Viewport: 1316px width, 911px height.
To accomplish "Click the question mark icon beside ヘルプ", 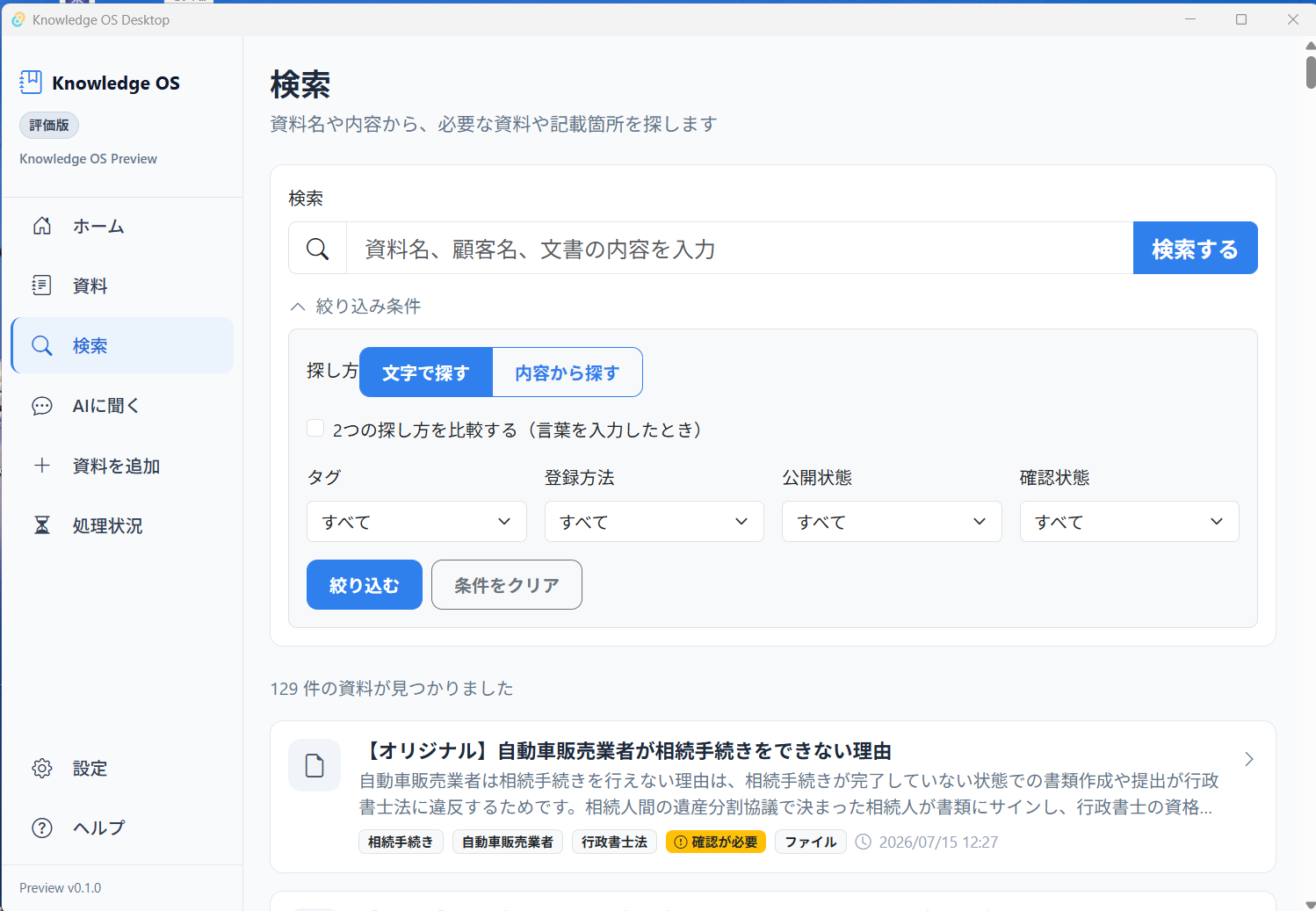I will pos(42,828).
